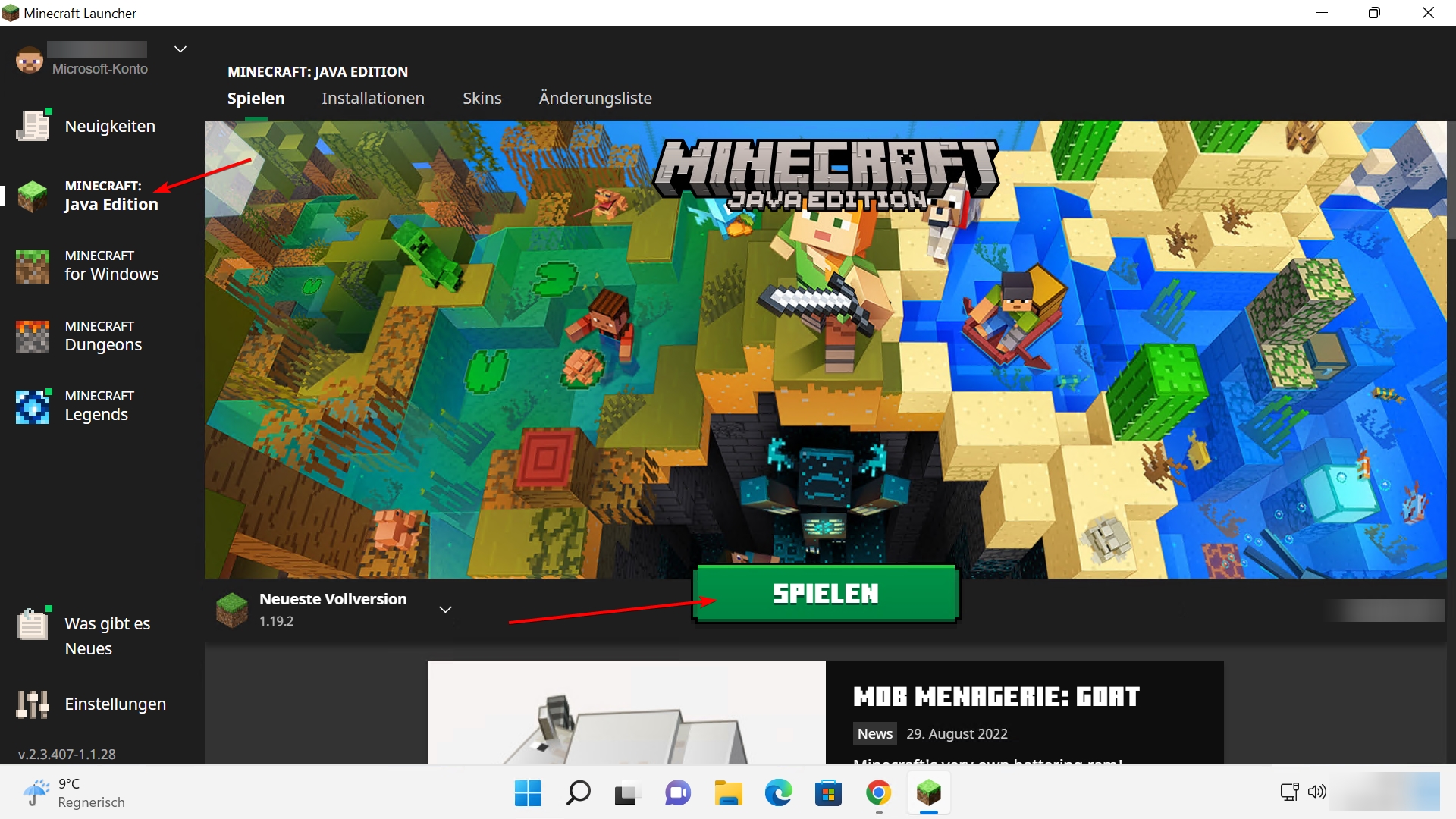Open Minecraft for Windows icon in sidebar
The image size is (1456, 819).
tap(33, 266)
